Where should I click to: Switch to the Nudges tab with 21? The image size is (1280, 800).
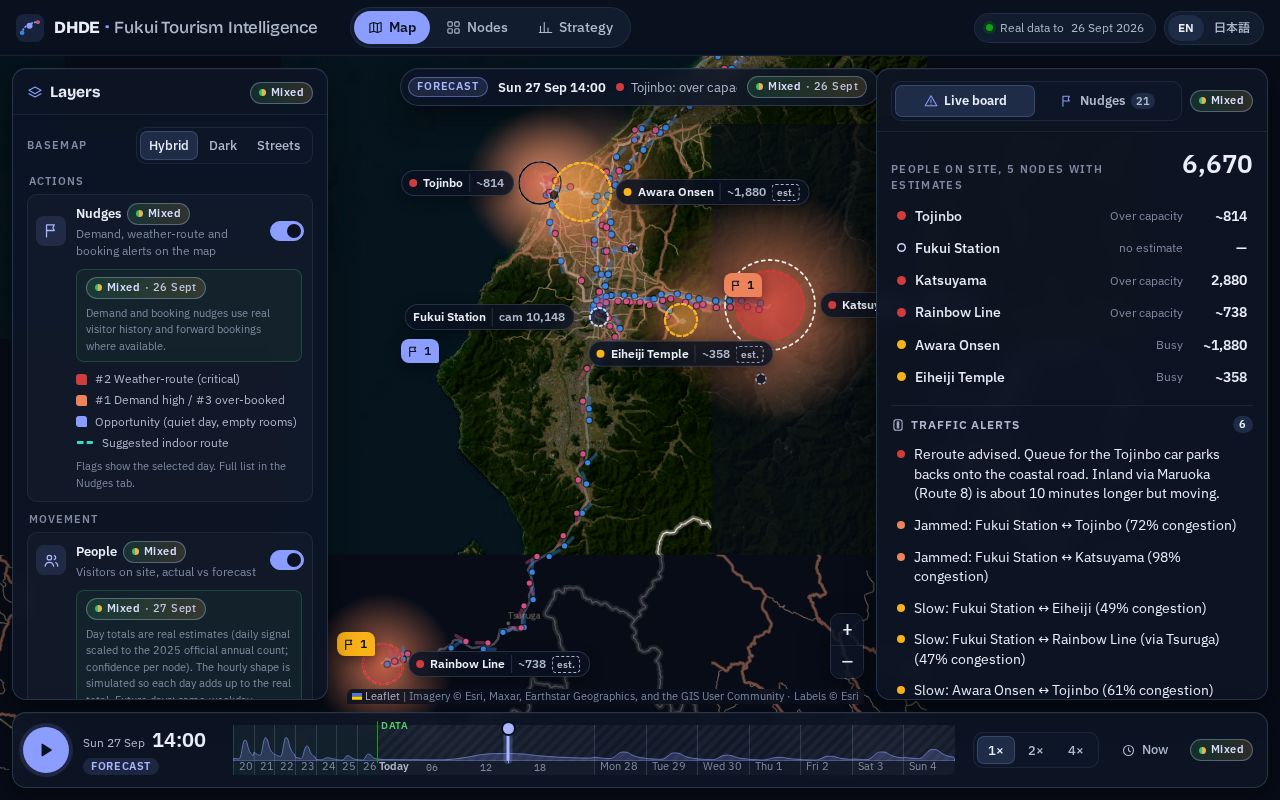click(x=1107, y=101)
